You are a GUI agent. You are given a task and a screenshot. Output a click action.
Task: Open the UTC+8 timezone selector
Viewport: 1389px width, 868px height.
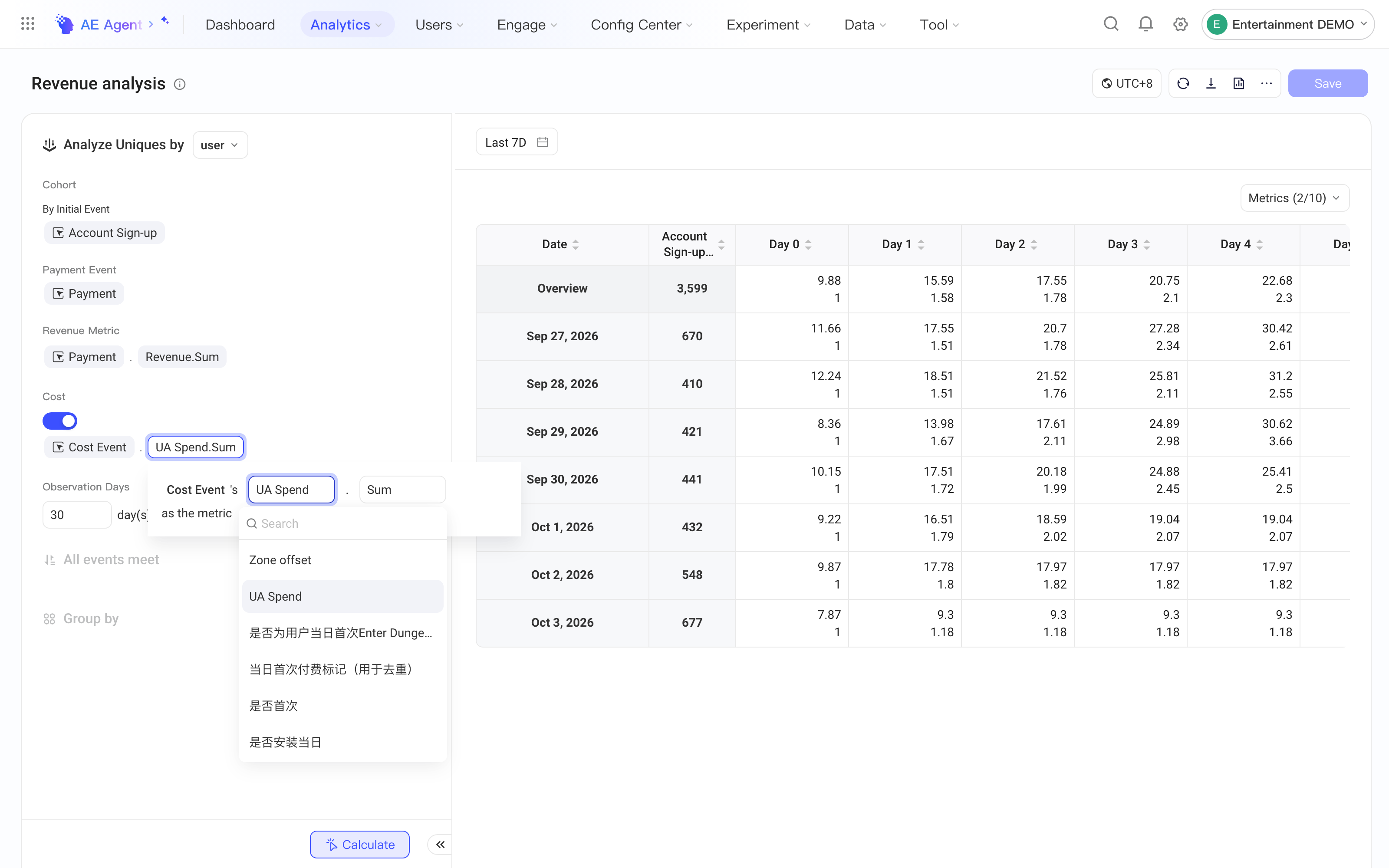pyautogui.click(x=1126, y=83)
